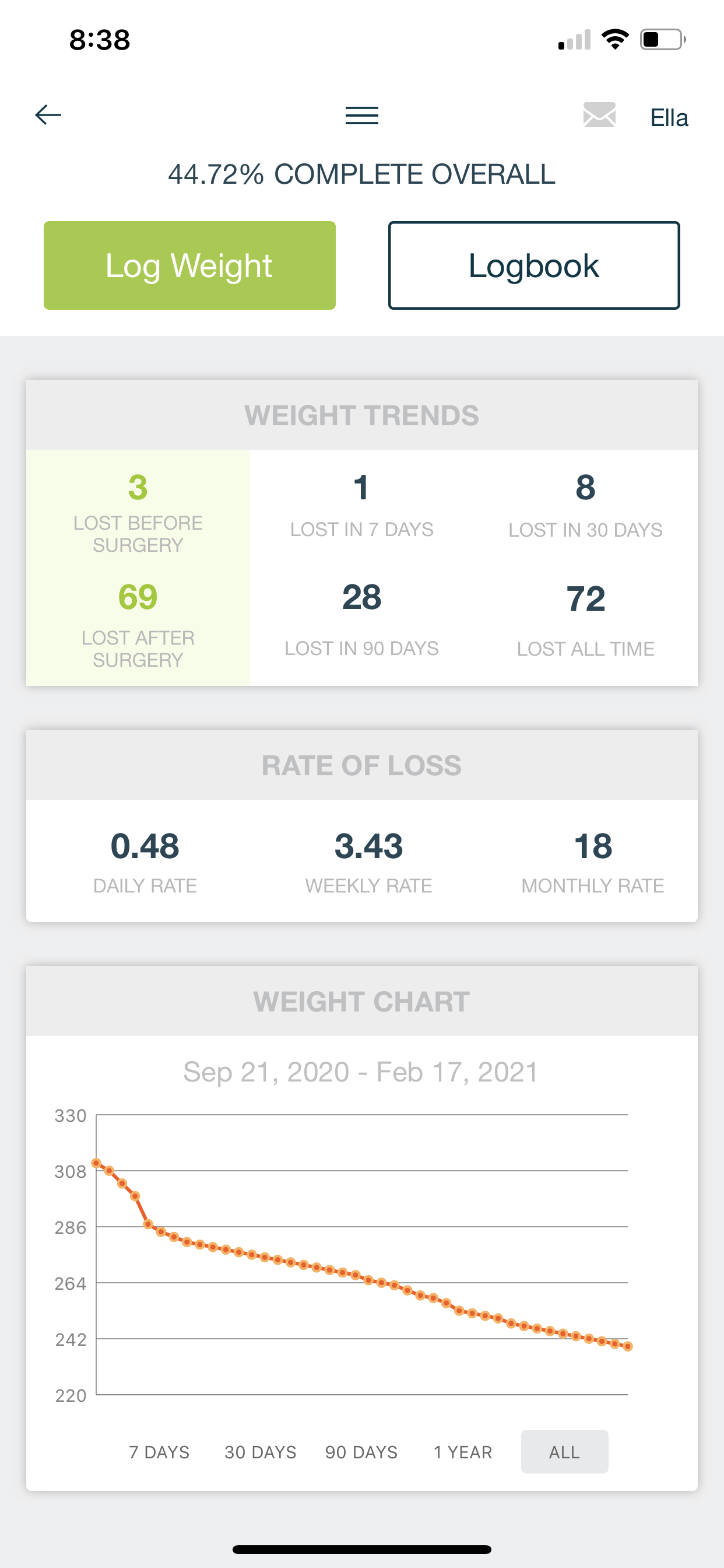Tap the first data point on weight chart

click(96, 1163)
